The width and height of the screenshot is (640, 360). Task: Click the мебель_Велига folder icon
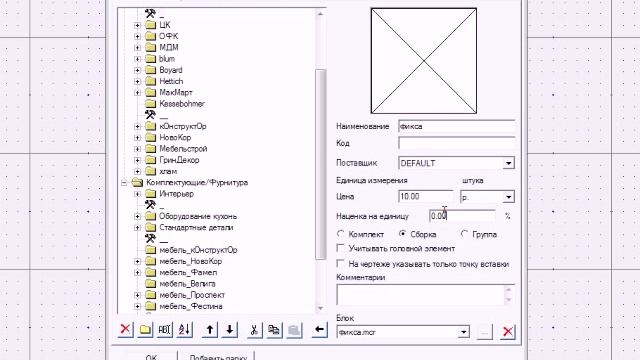(151, 284)
